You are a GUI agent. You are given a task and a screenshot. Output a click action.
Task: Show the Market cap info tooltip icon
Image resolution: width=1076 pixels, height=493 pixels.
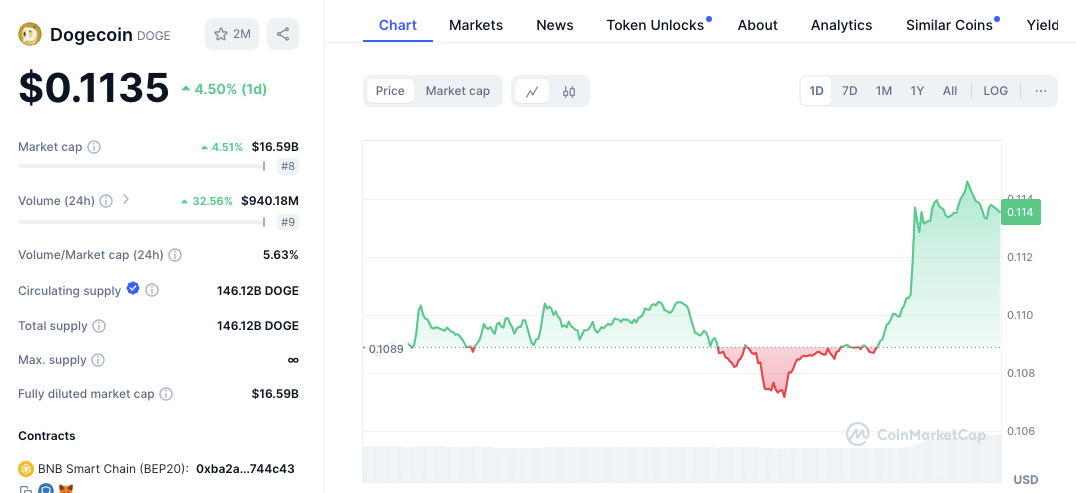[x=94, y=147]
